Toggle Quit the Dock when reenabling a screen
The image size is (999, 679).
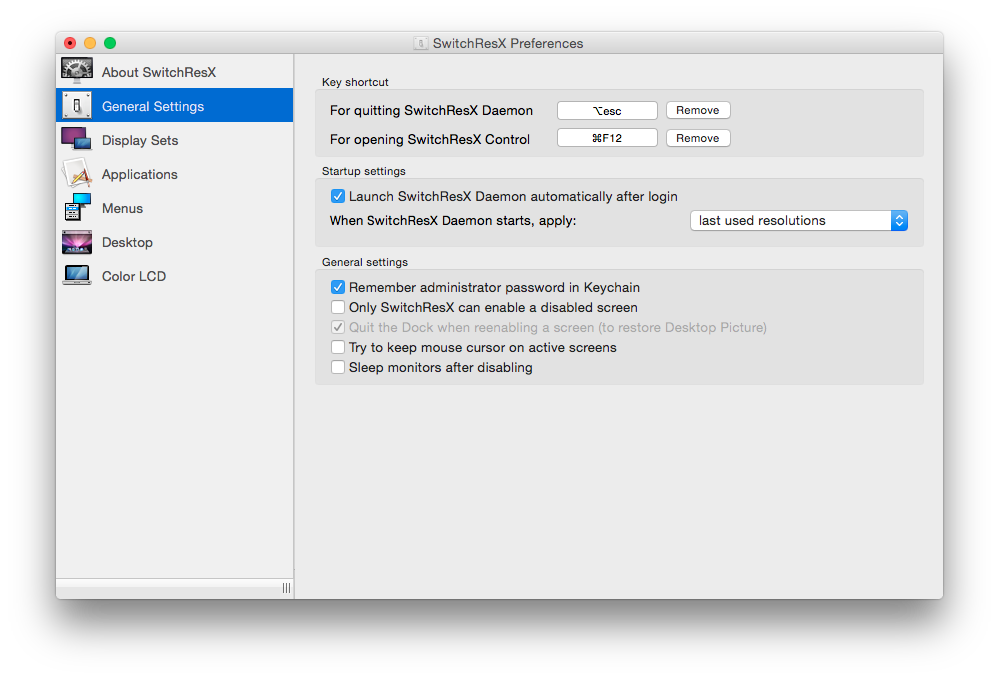[x=338, y=327]
